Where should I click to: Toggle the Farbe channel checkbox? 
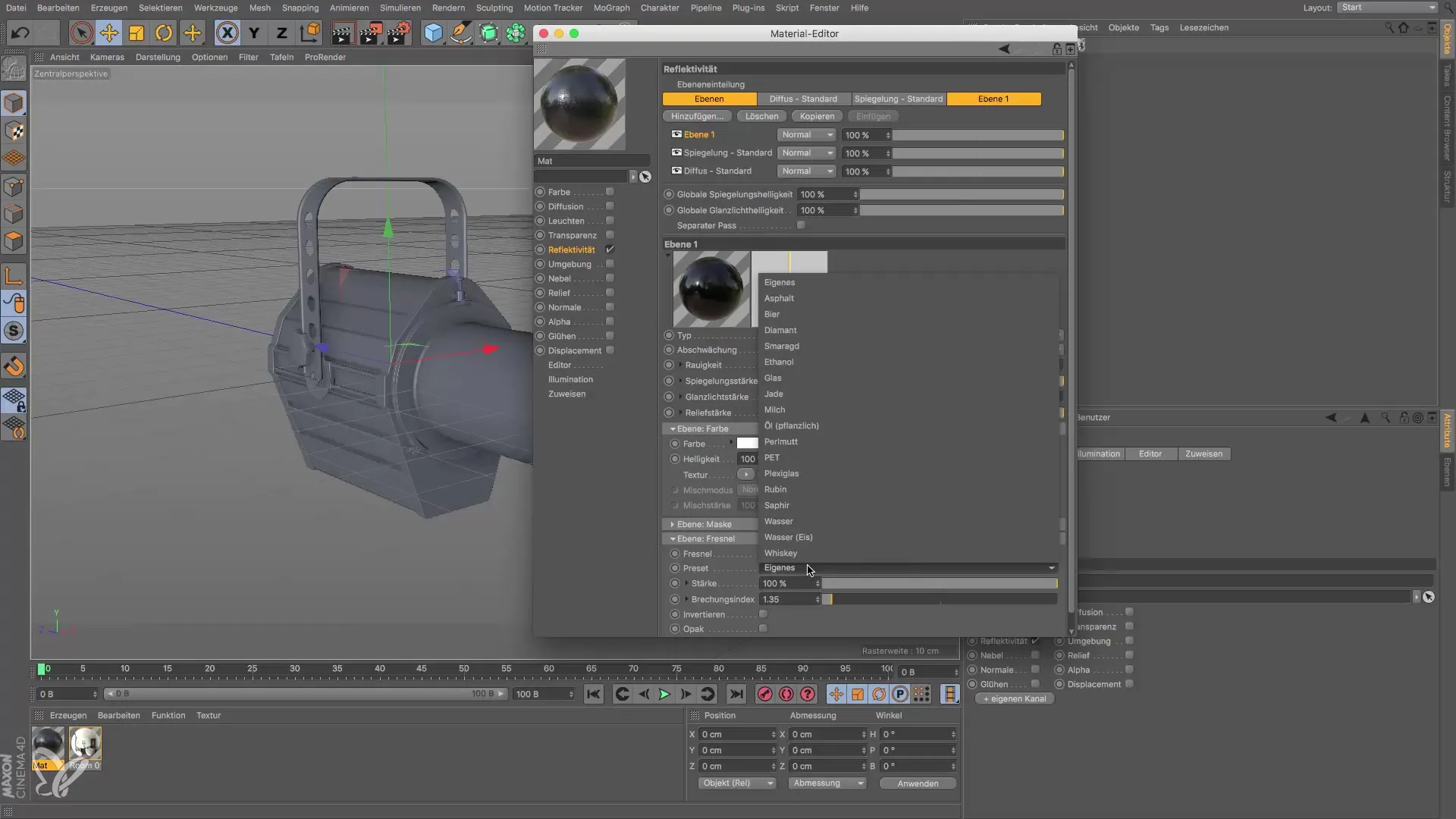[610, 192]
